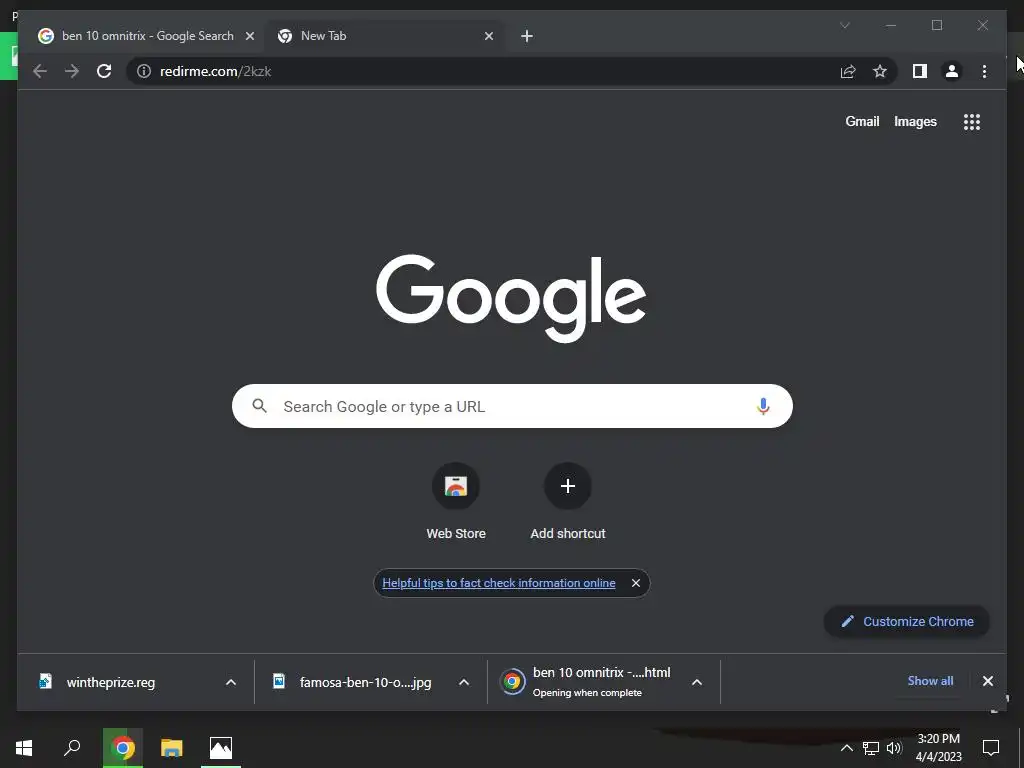Open network status tray icon

[x=871, y=748]
